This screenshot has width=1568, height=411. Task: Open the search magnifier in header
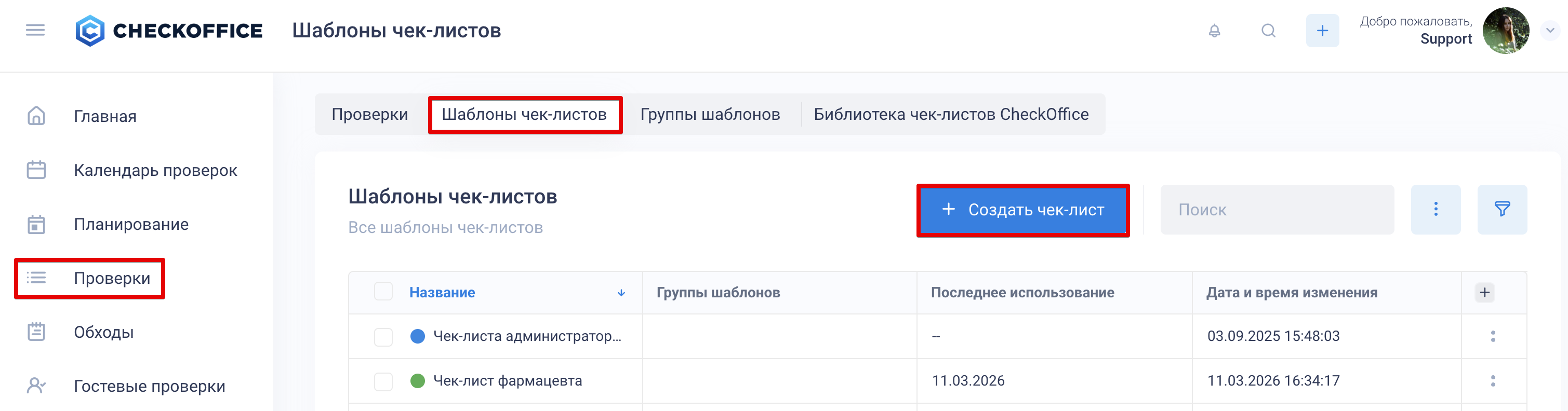click(1268, 31)
